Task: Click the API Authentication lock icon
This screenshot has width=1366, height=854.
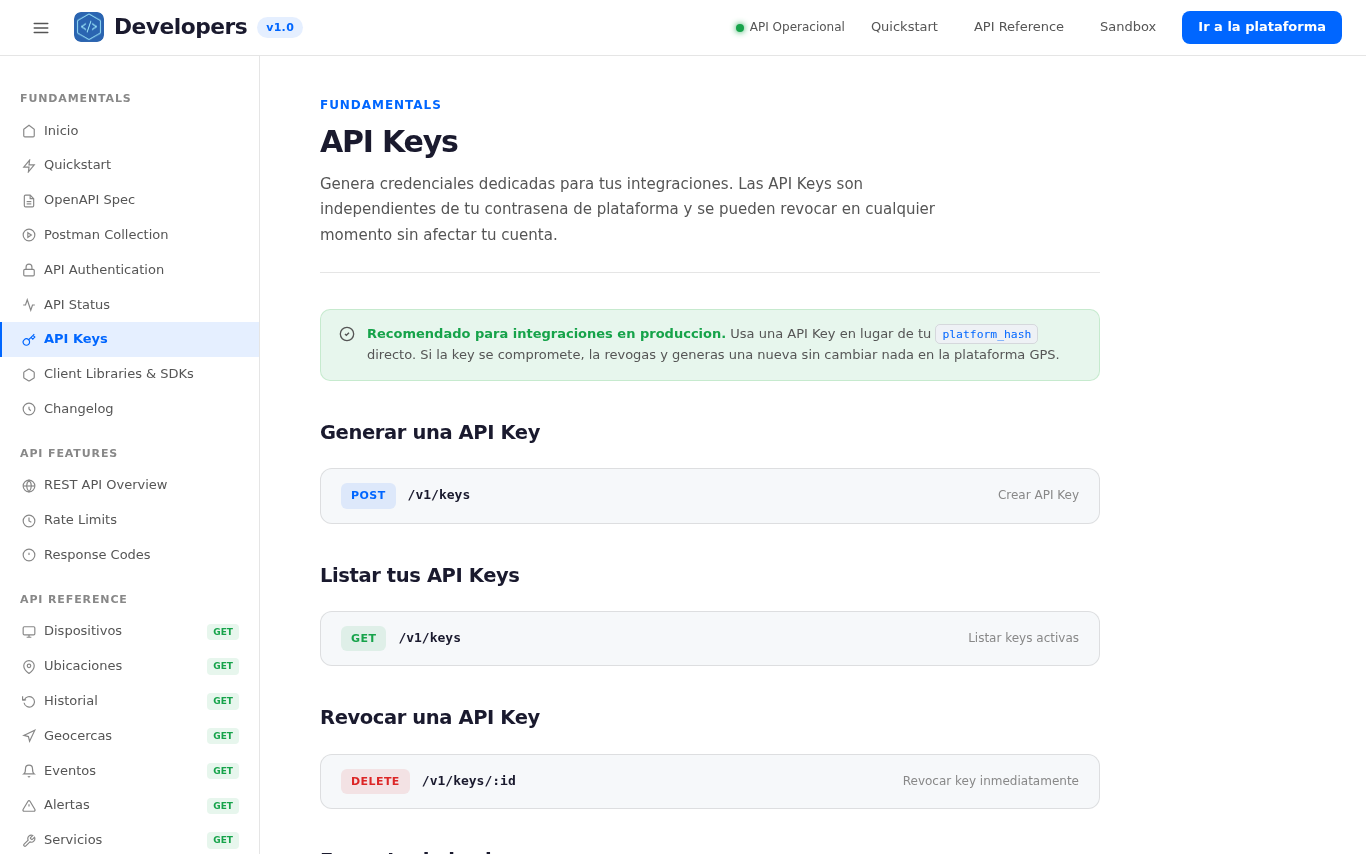Action: point(29,270)
